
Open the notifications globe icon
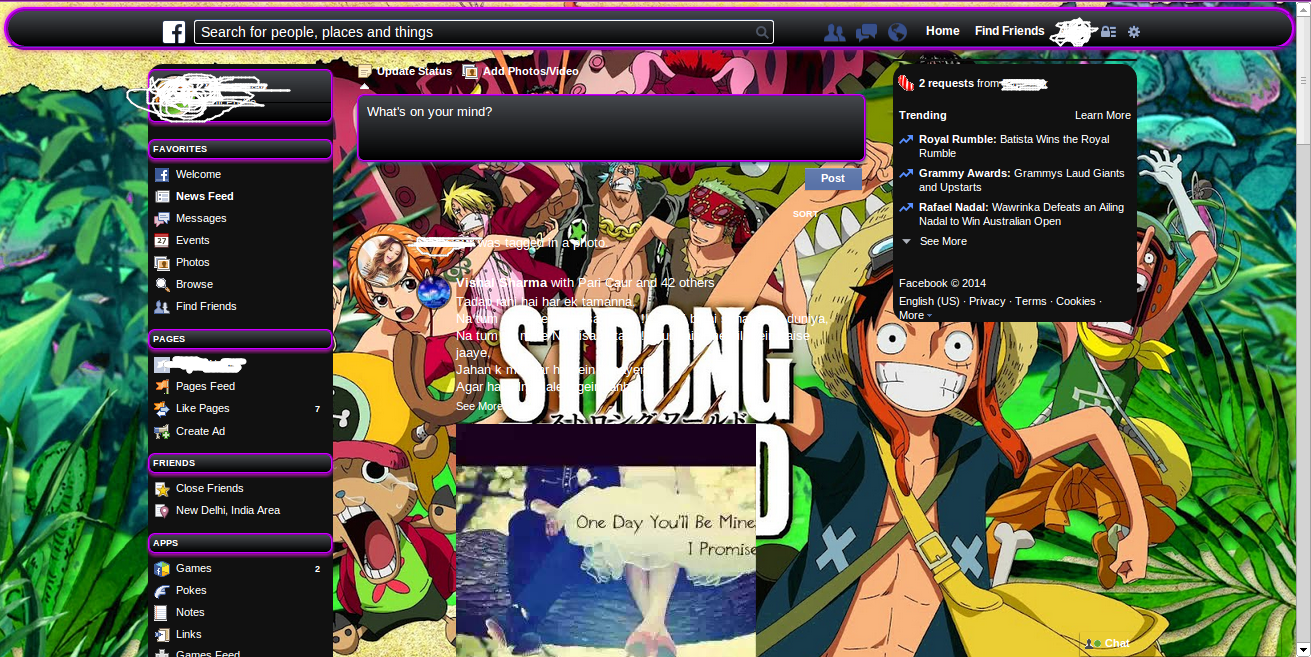point(897,32)
